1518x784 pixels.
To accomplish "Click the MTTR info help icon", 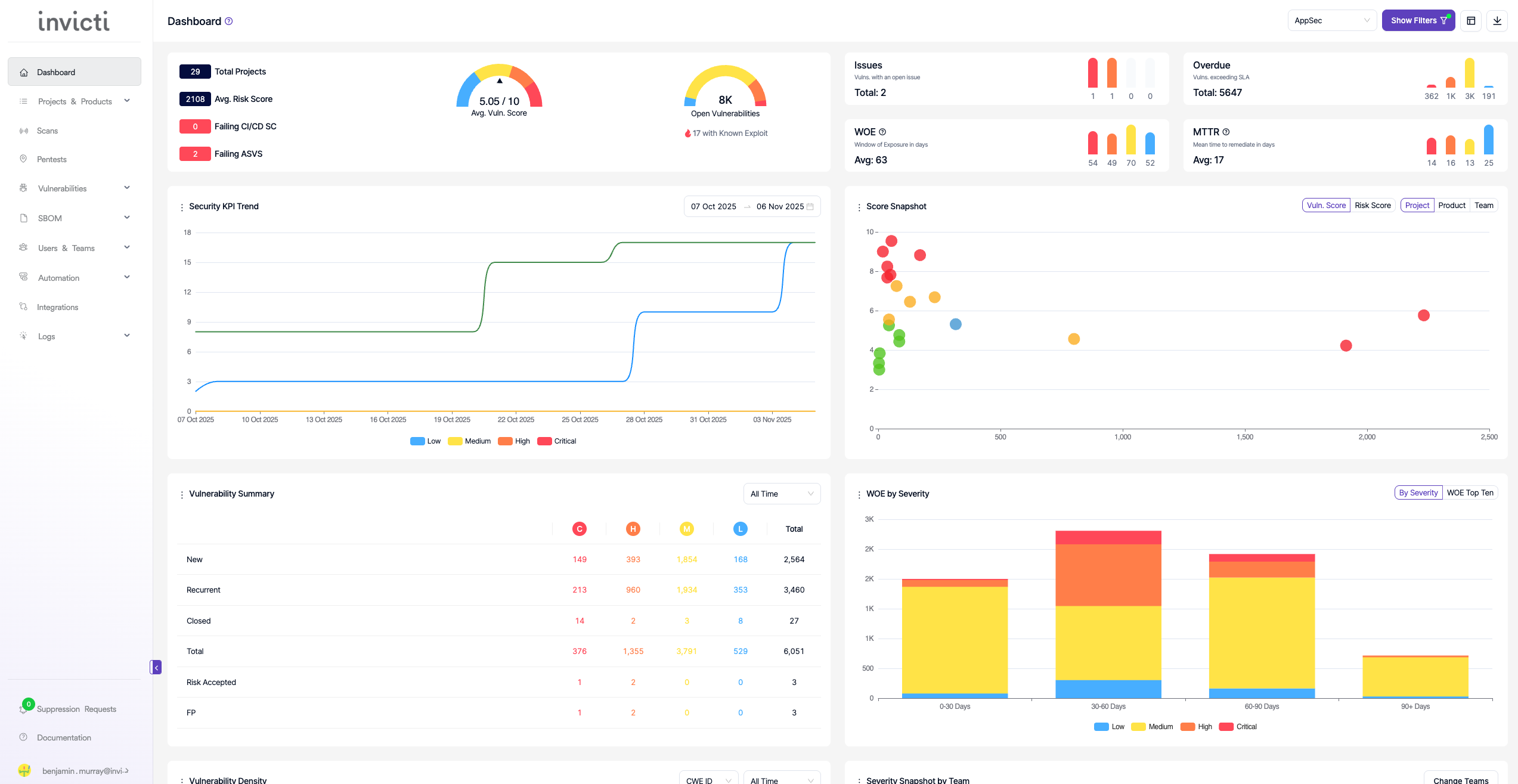I will point(1226,132).
